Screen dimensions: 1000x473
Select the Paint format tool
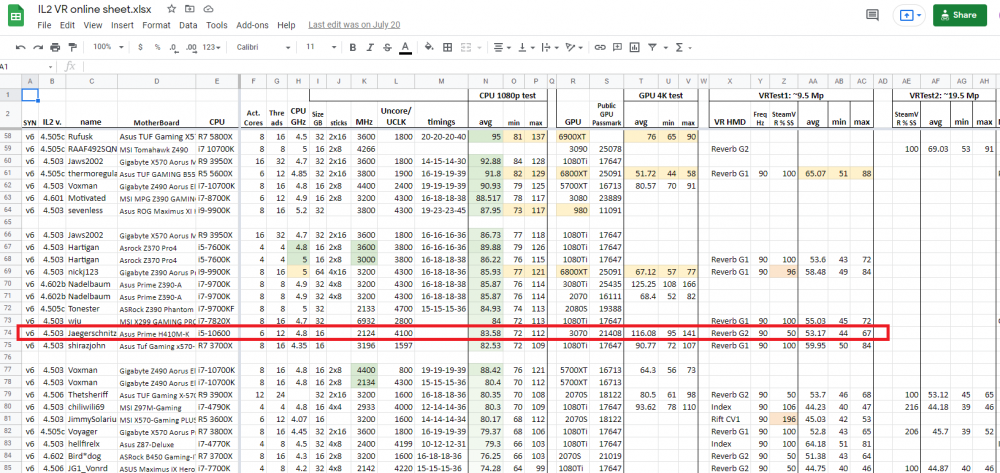click(74, 47)
